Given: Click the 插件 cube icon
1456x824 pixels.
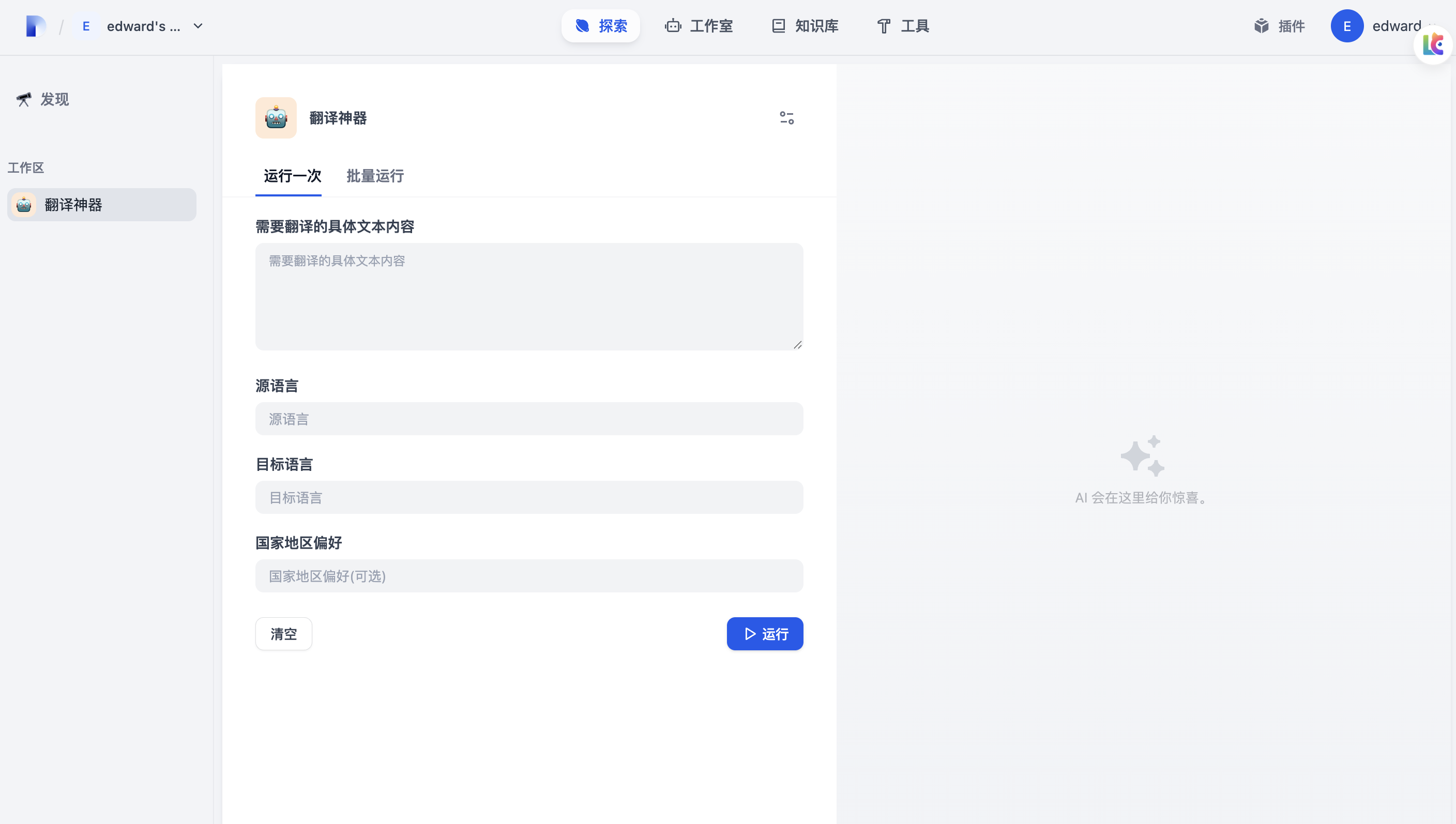Looking at the screenshot, I should click(x=1262, y=26).
